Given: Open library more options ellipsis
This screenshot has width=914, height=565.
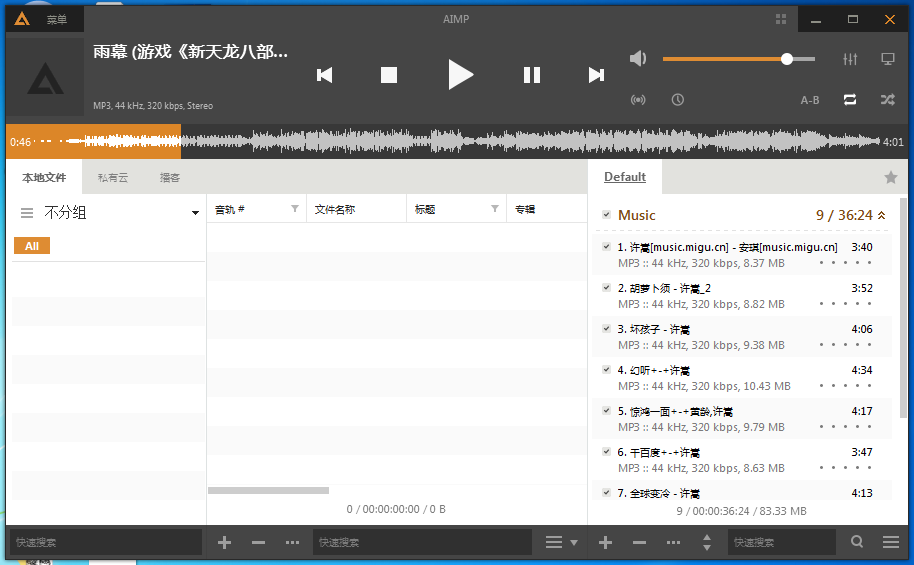Looking at the screenshot, I should click(293, 543).
